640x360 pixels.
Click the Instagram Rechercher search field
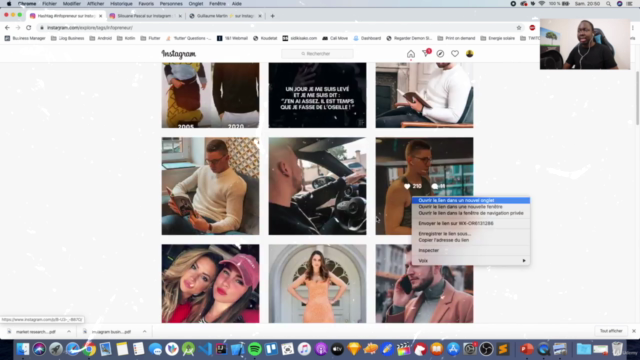[317, 54]
